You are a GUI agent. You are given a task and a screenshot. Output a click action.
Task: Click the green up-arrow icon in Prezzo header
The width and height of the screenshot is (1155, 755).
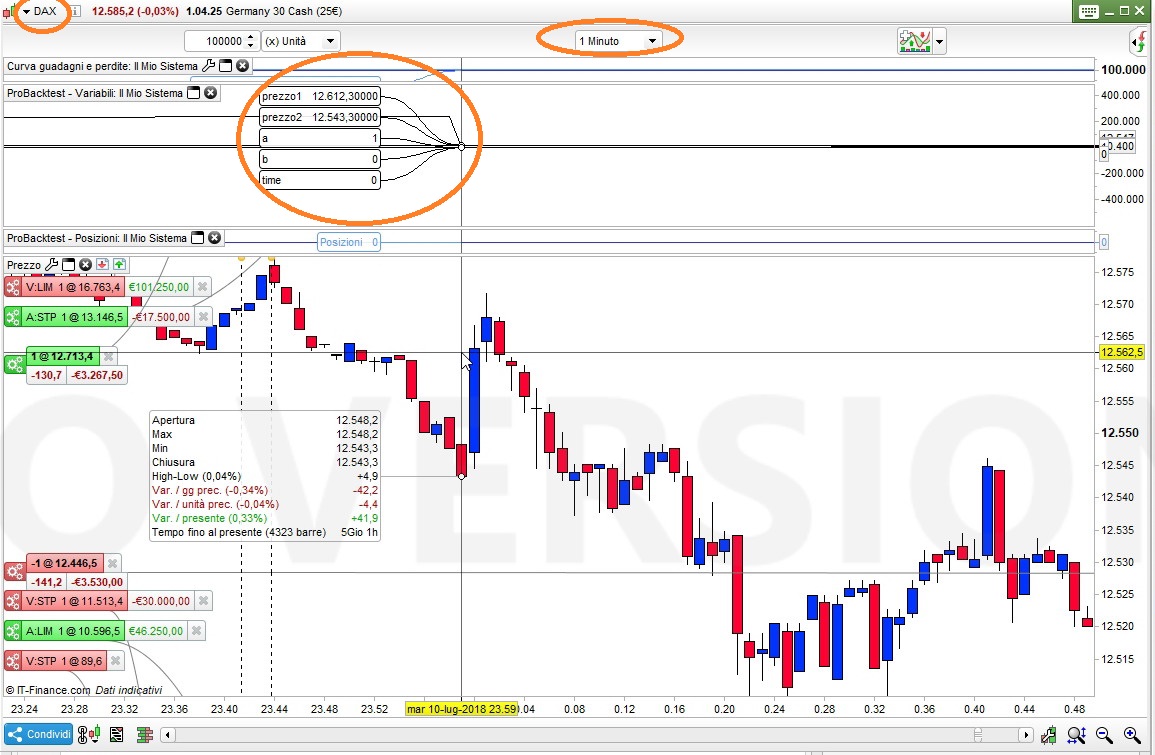[119, 264]
